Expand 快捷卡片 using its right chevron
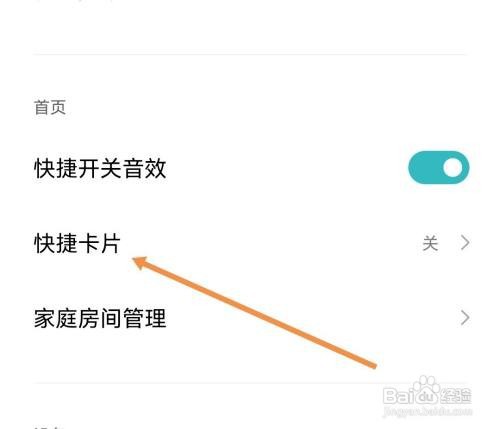This screenshot has height=429, width=500. (465, 243)
